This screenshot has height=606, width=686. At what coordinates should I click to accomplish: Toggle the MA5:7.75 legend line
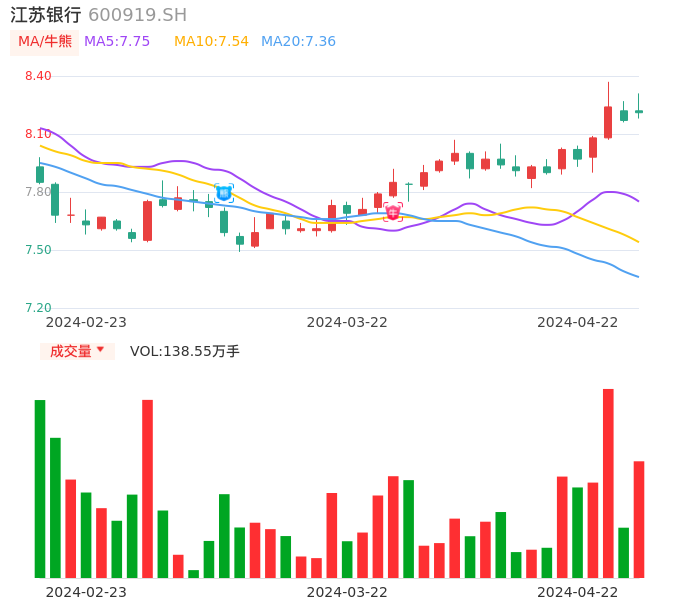(117, 42)
